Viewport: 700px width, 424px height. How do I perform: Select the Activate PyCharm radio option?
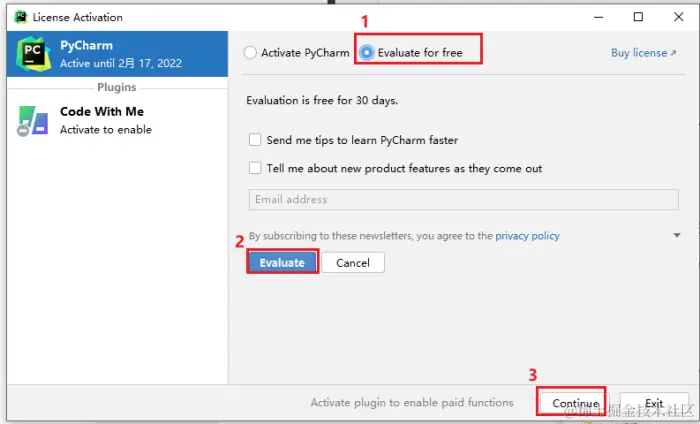point(250,53)
